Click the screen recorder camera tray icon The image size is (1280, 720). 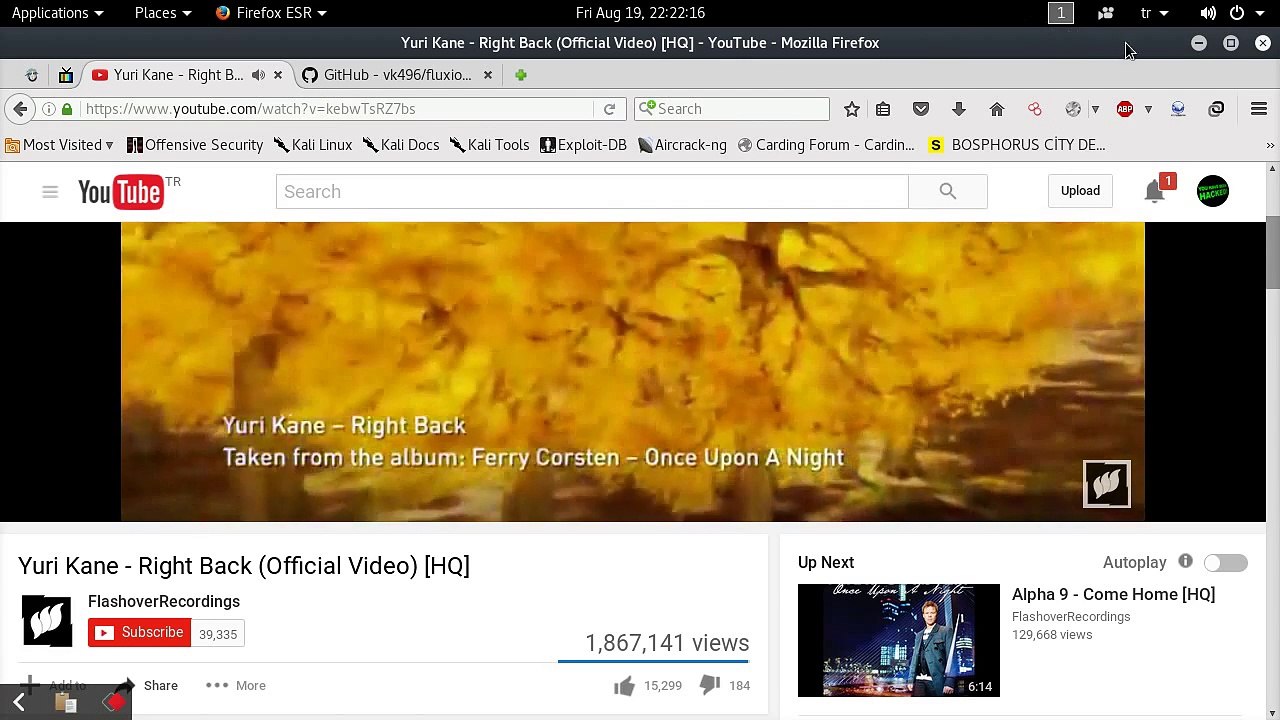tap(1105, 13)
